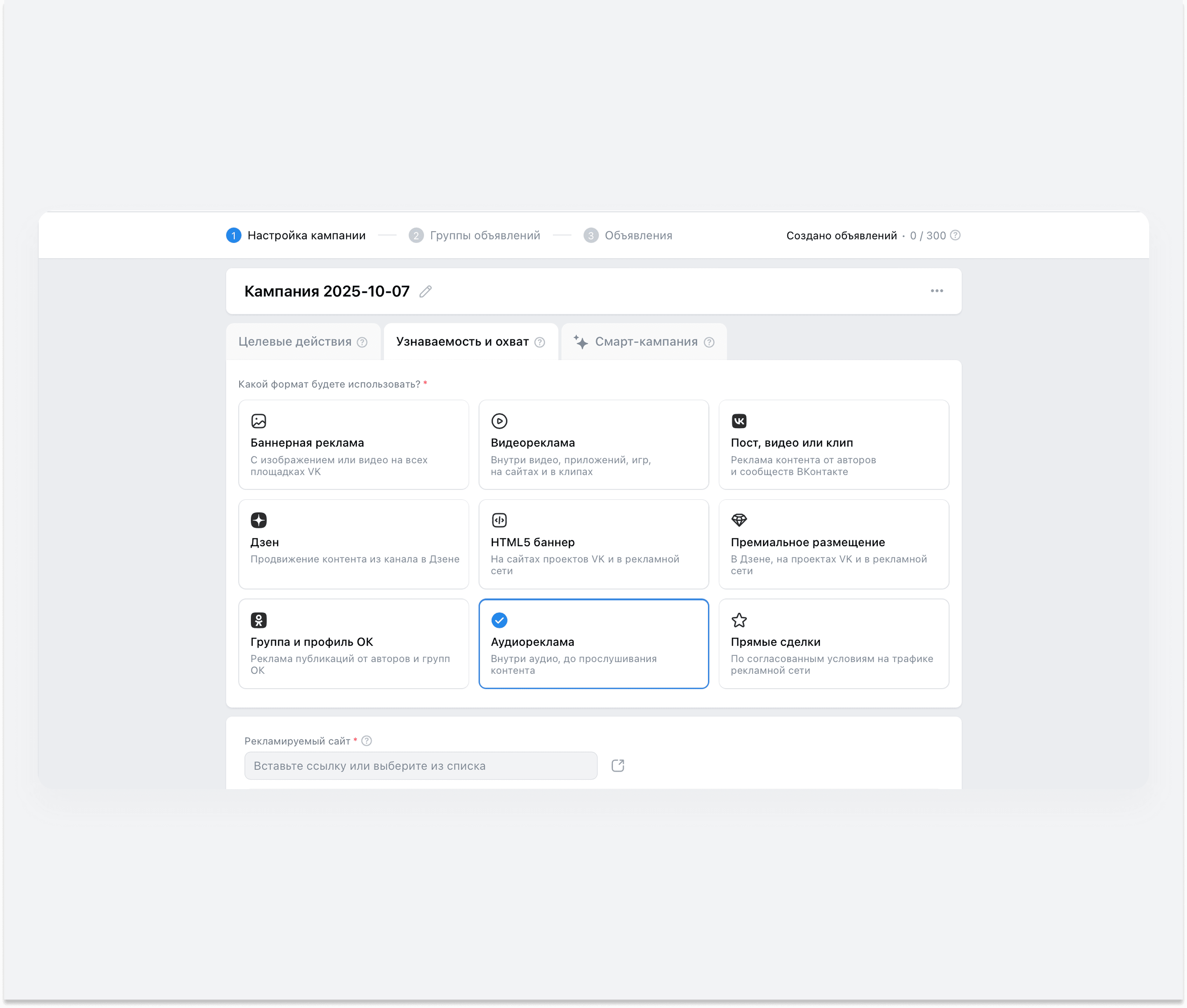Go to step Группы объявлений
The height and width of the screenshot is (1008, 1187).
coord(484,235)
